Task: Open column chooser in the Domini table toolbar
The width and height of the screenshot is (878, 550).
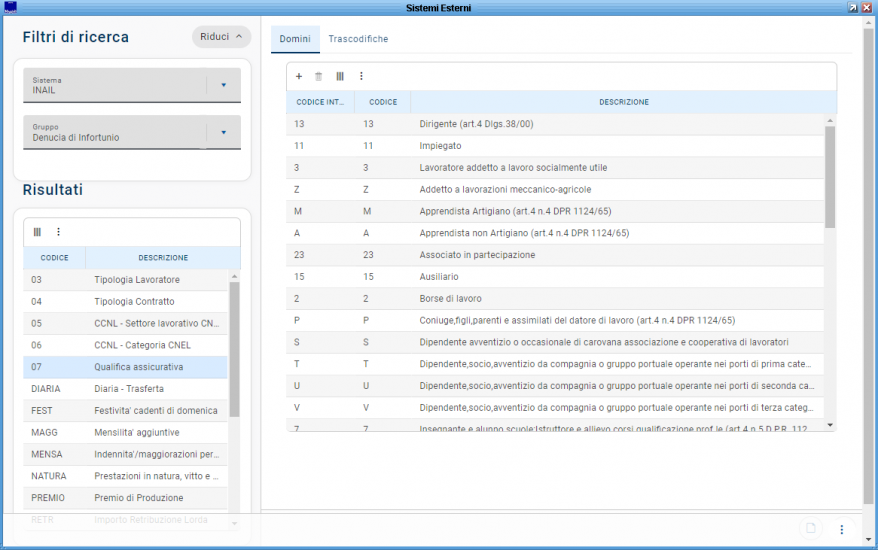Action: click(340, 76)
